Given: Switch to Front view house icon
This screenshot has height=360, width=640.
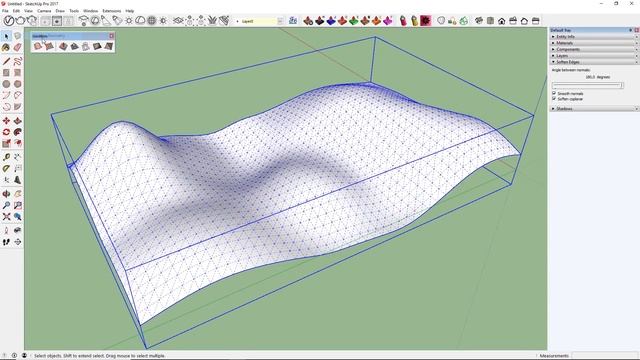Looking at the screenshot, I should (x=502, y=20).
